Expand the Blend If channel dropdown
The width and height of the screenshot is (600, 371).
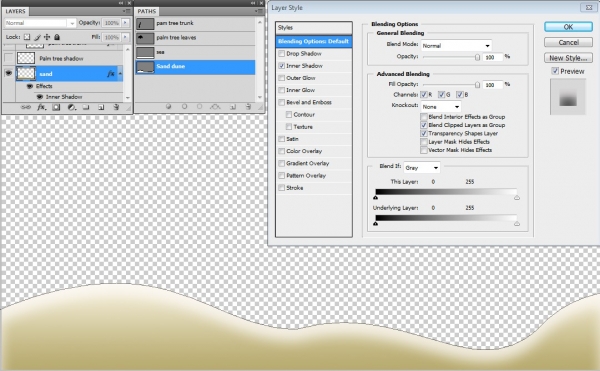click(422, 168)
